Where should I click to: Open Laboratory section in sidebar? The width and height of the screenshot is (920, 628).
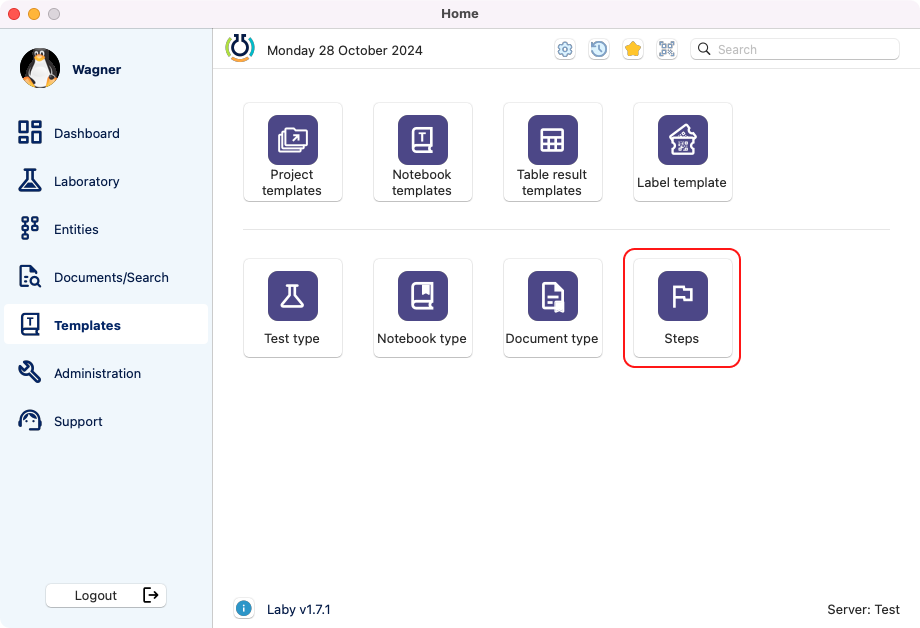pyautogui.click(x=106, y=181)
